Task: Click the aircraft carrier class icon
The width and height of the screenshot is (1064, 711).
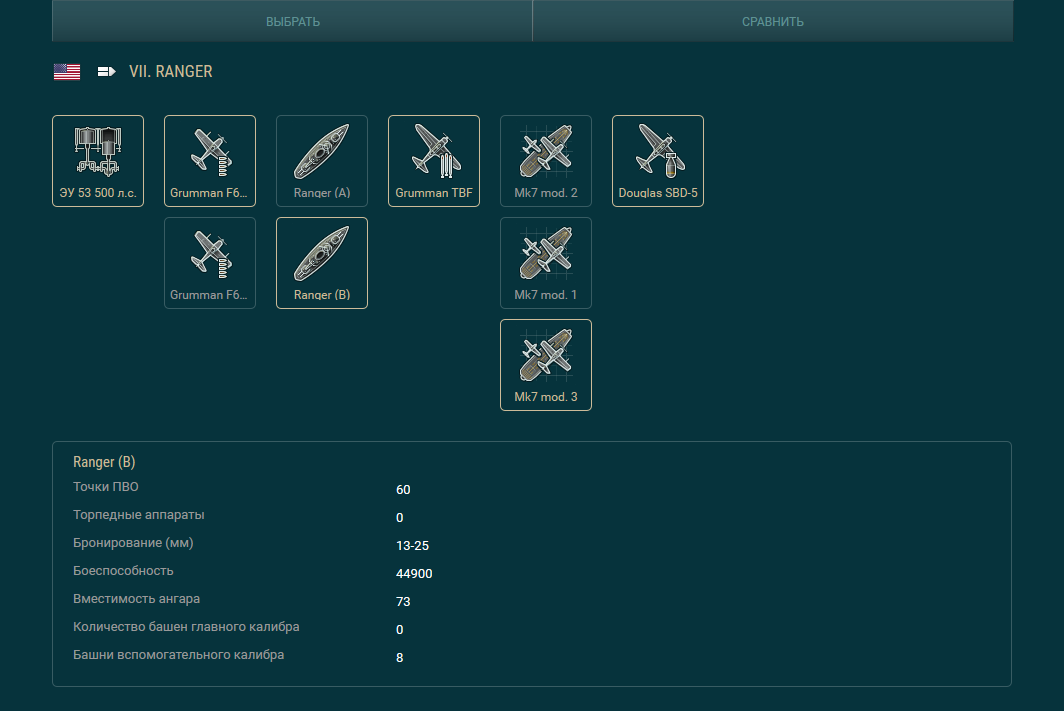Action: tap(107, 71)
